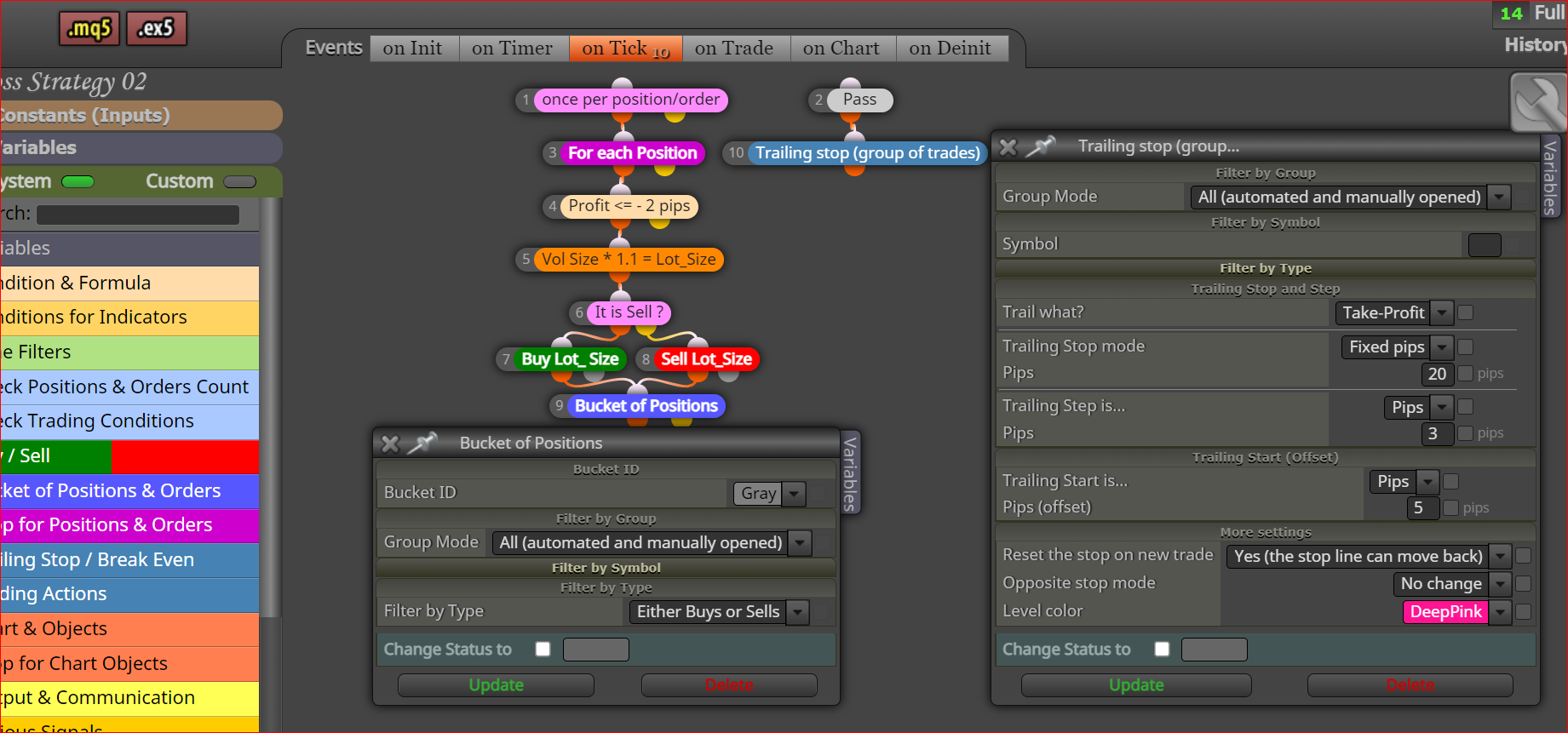This screenshot has width=1568, height=733.
Task: Select 'Vol Size * 1.1 = Lot_Size' block
Action: 629,259
